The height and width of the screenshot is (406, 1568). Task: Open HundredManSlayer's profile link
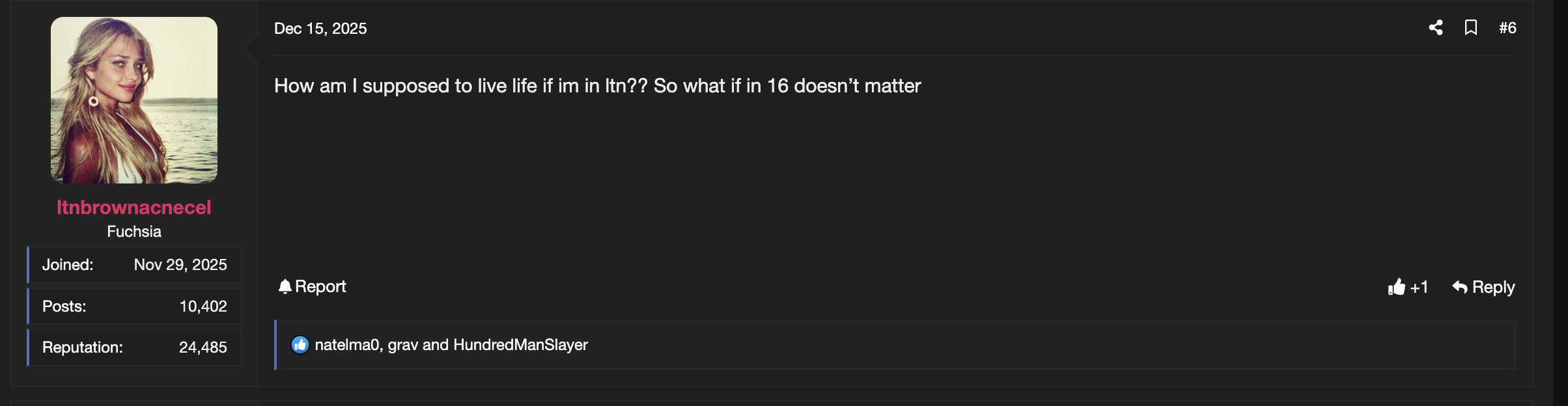pyautogui.click(x=520, y=345)
